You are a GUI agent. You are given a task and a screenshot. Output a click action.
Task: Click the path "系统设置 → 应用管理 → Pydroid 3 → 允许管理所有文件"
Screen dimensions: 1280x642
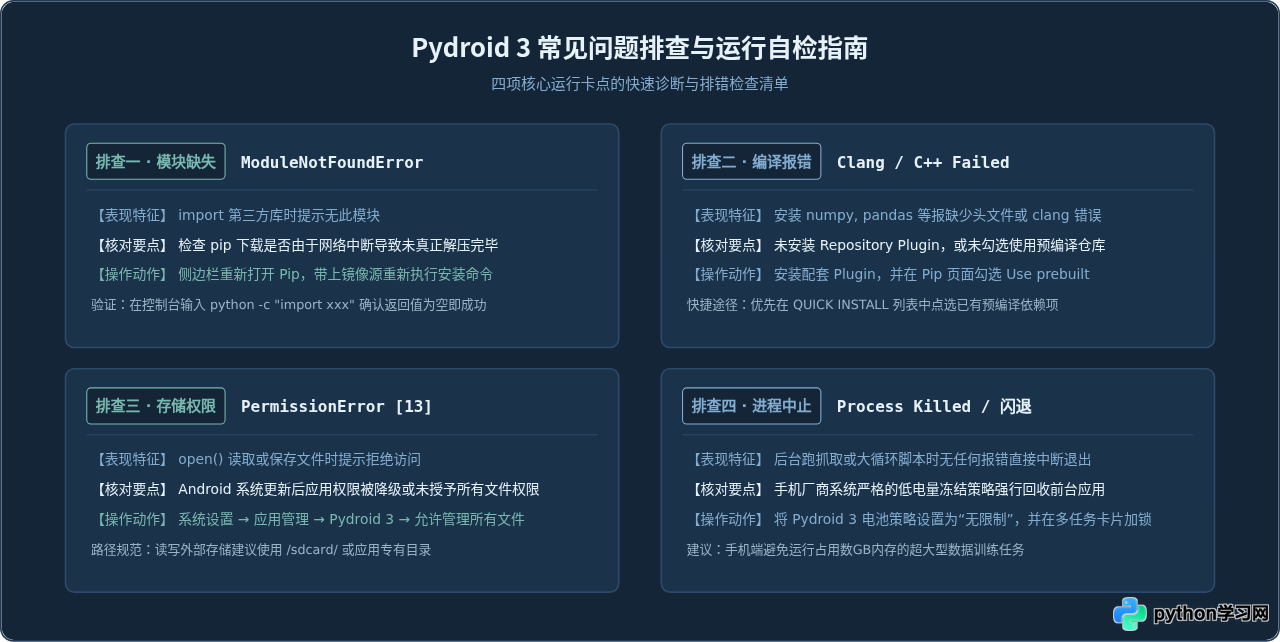point(351,519)
